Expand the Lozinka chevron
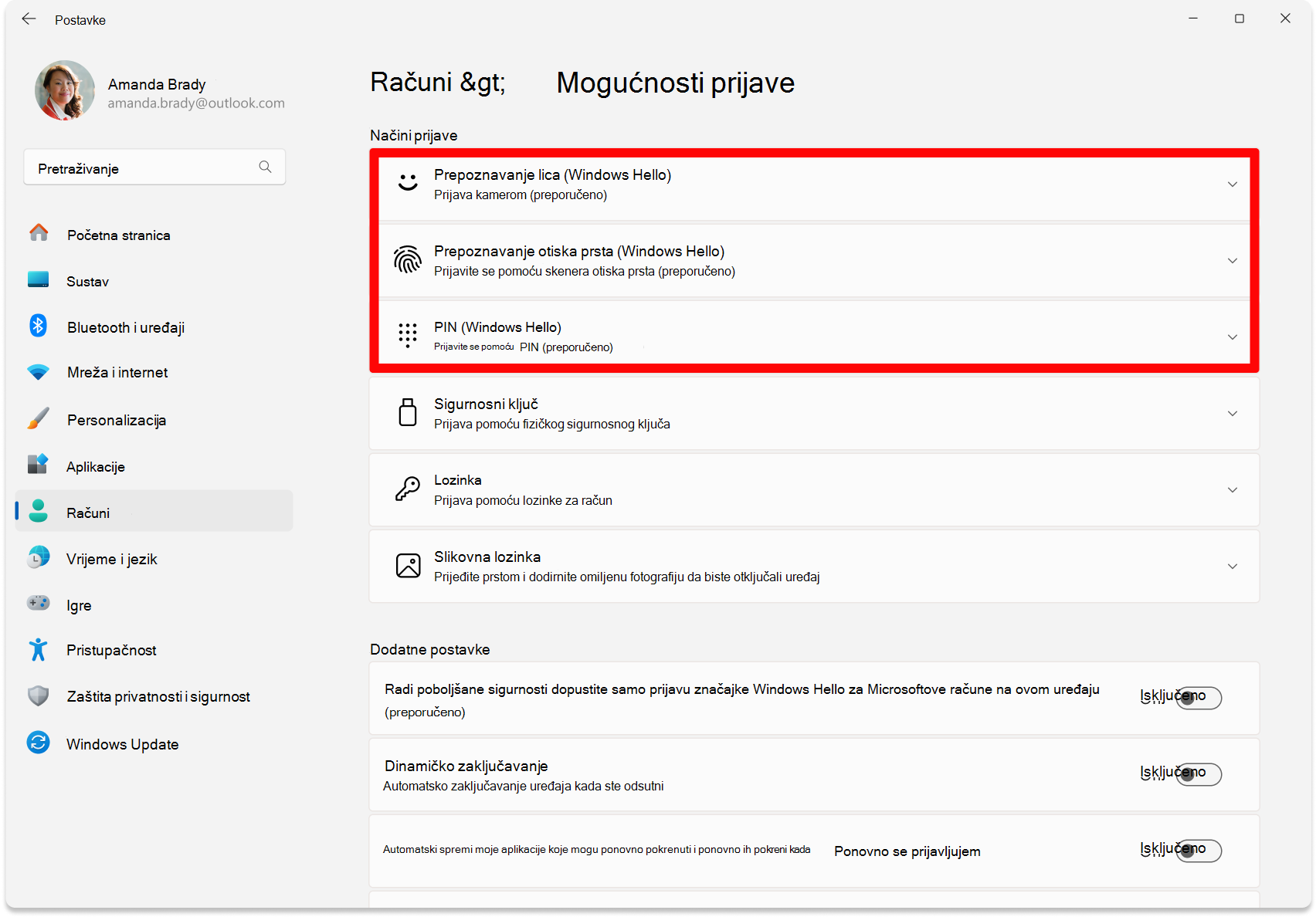 [x=1233, y=489]
